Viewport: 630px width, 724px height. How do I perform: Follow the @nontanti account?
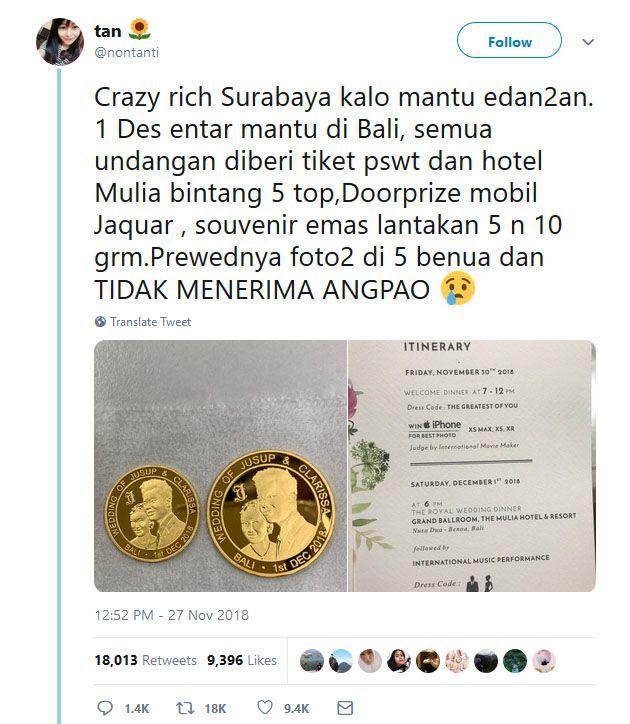click(509, 41)
